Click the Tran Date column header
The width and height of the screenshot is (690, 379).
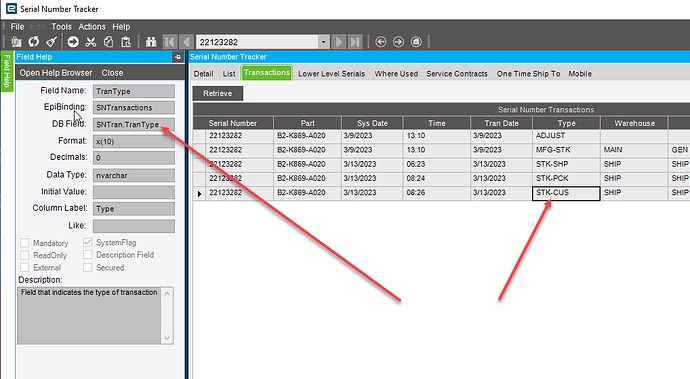click(x=501, y=123)
